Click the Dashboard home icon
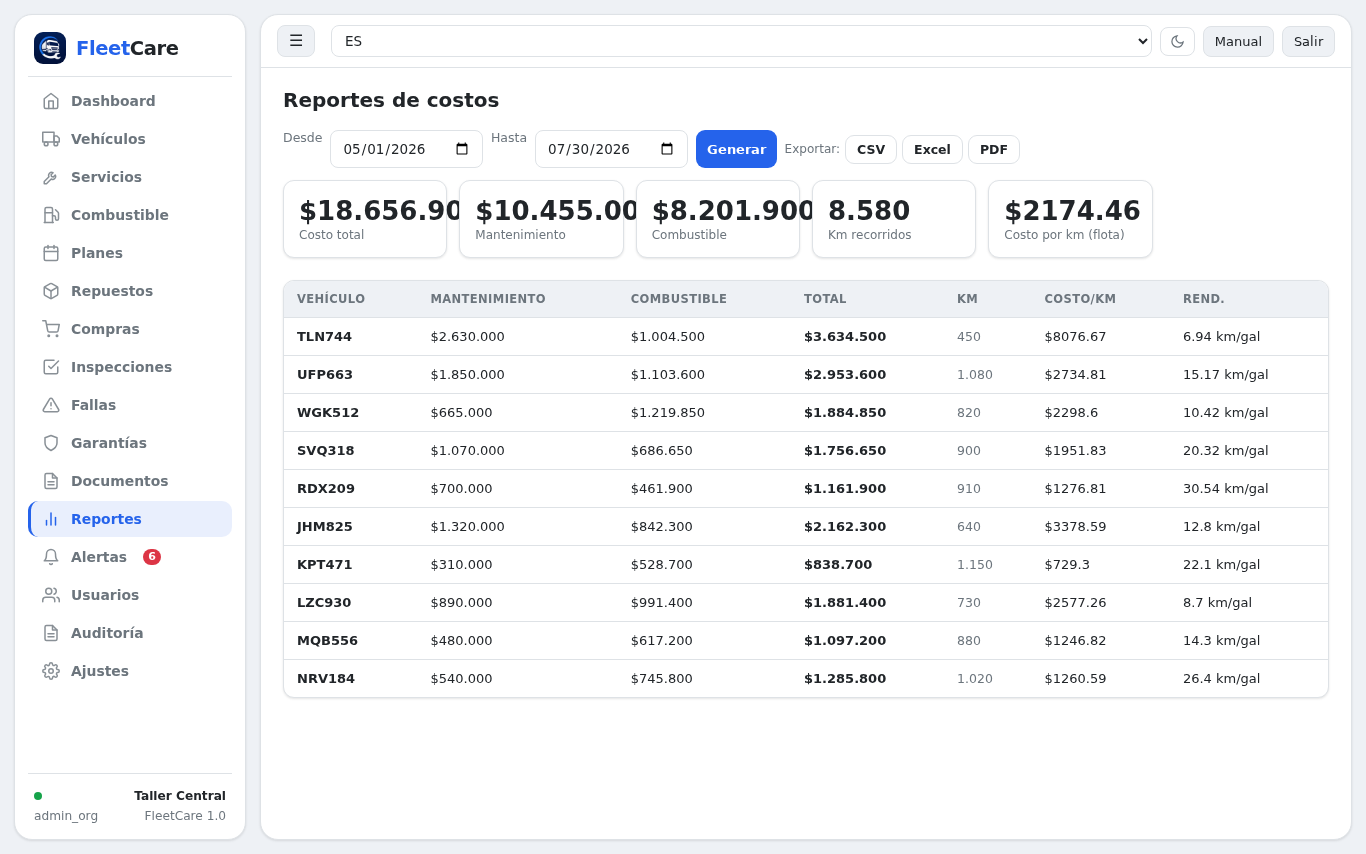Image resolution: width=1366 pixels, height=854 pixels. click(x=51, y=101)
